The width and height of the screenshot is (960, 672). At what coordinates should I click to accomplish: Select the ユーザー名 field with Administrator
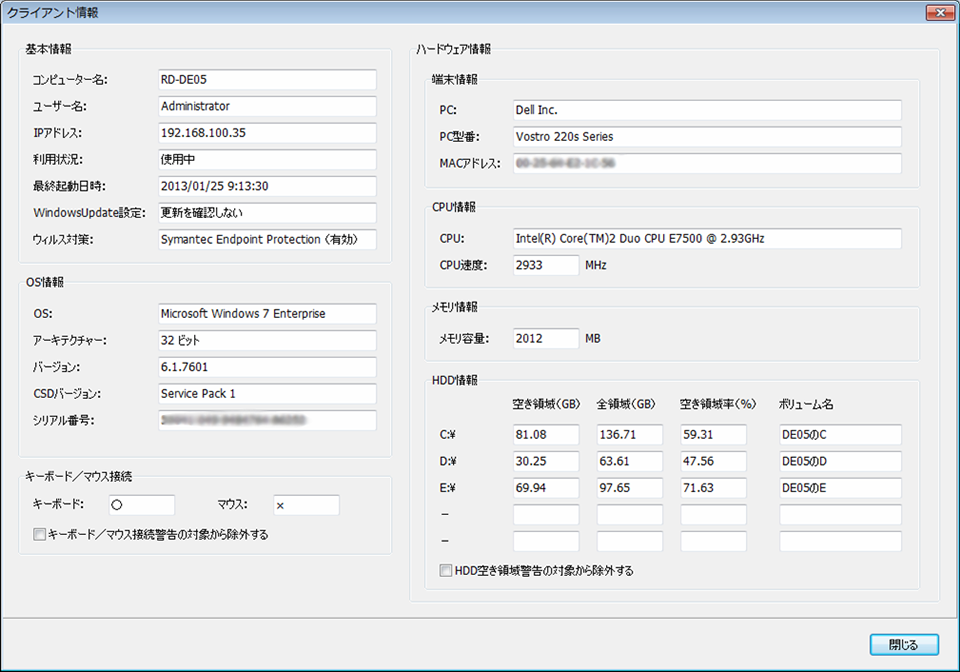coord(266,106)
